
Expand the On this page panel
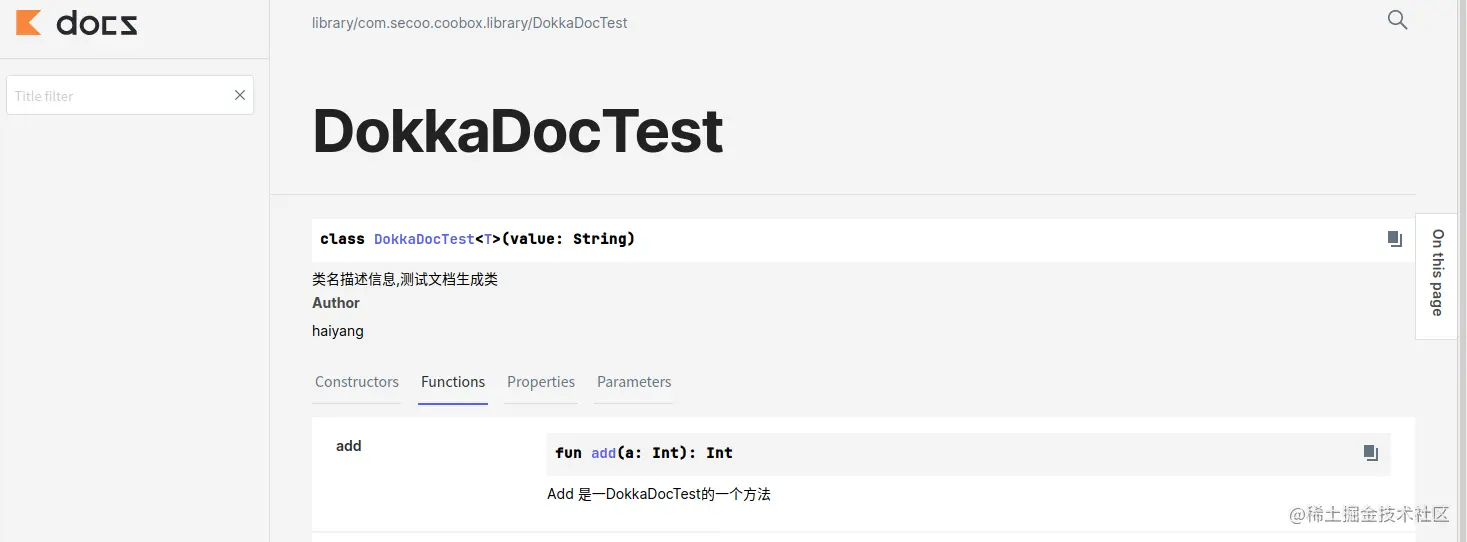(x=1437, y=274)
